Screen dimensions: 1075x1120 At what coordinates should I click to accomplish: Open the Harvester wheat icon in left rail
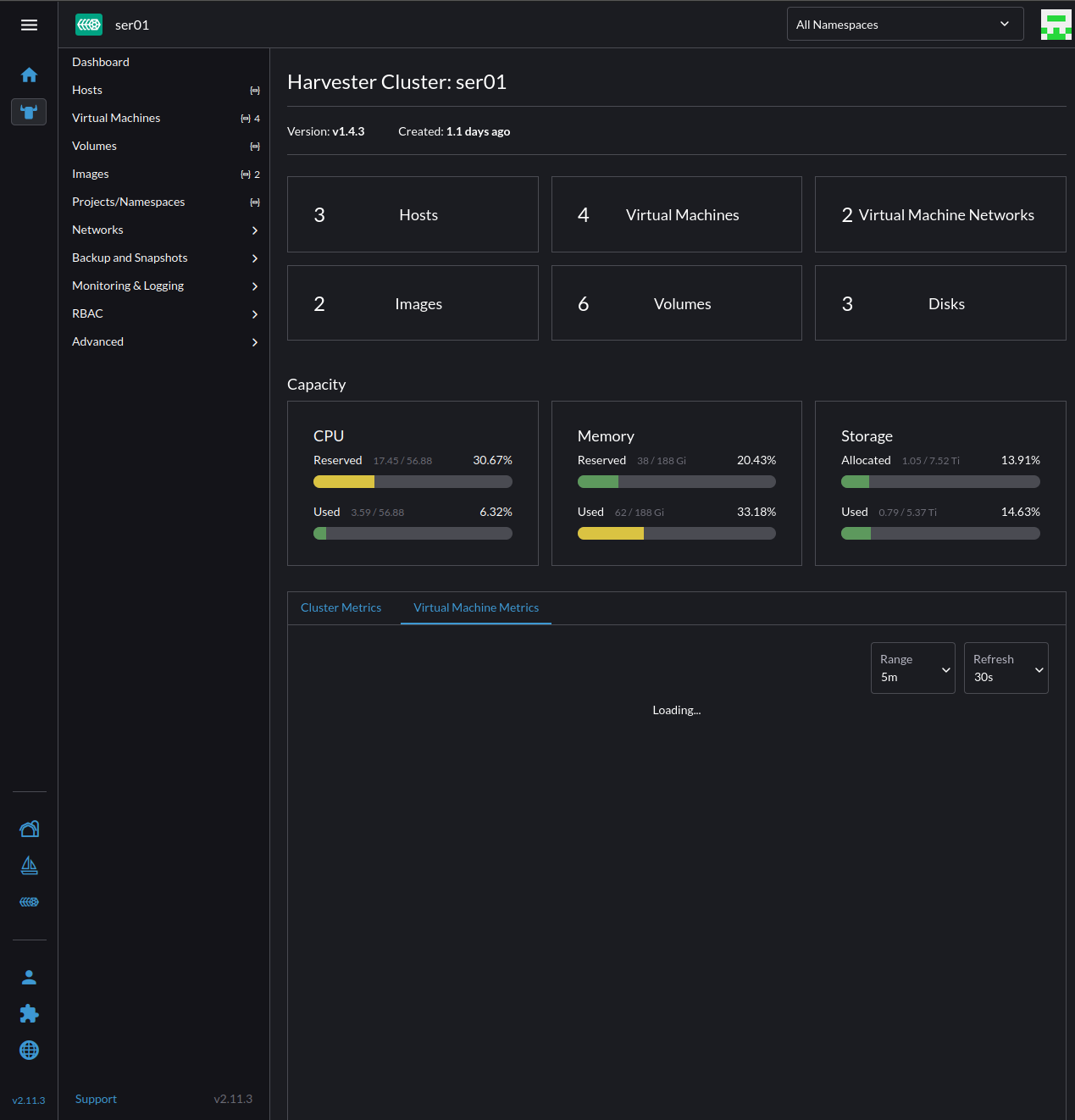pos(29,901)
